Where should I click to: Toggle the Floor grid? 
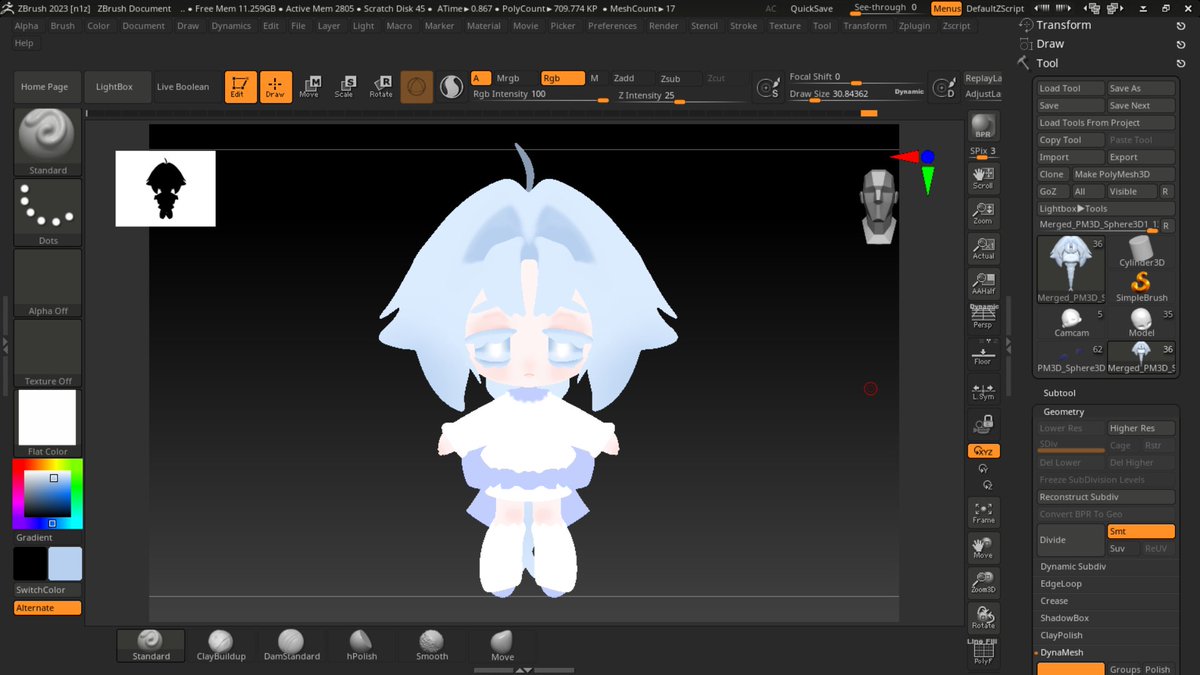(x=983, y=353)
